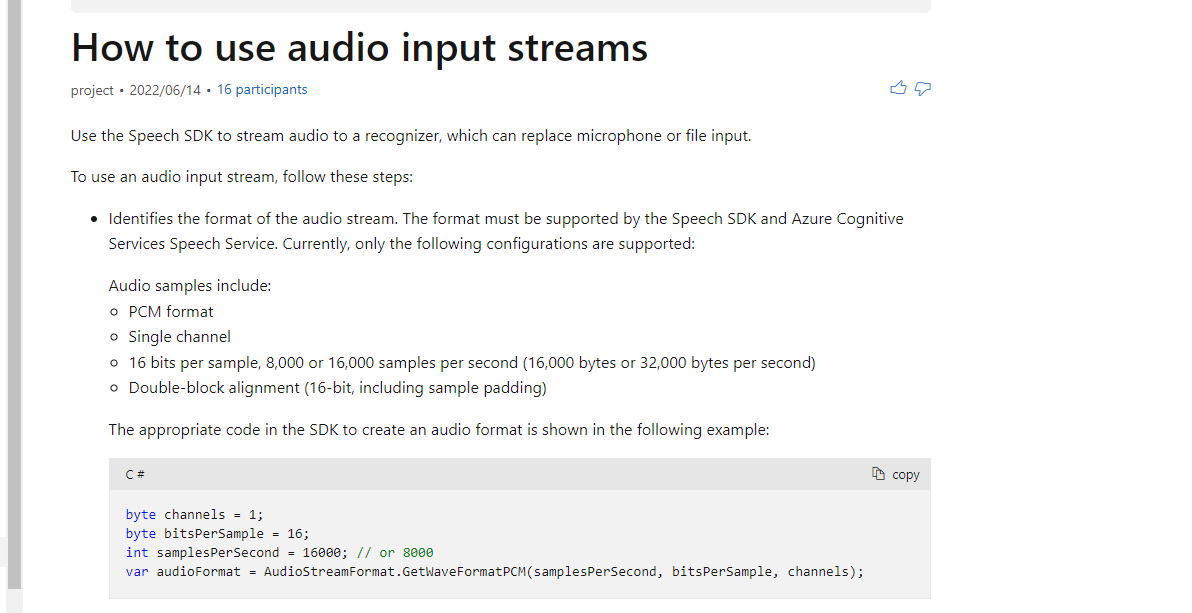Click the project label in the metadata row
This screenshot has height=613, width=1192.
pos(92,90)
